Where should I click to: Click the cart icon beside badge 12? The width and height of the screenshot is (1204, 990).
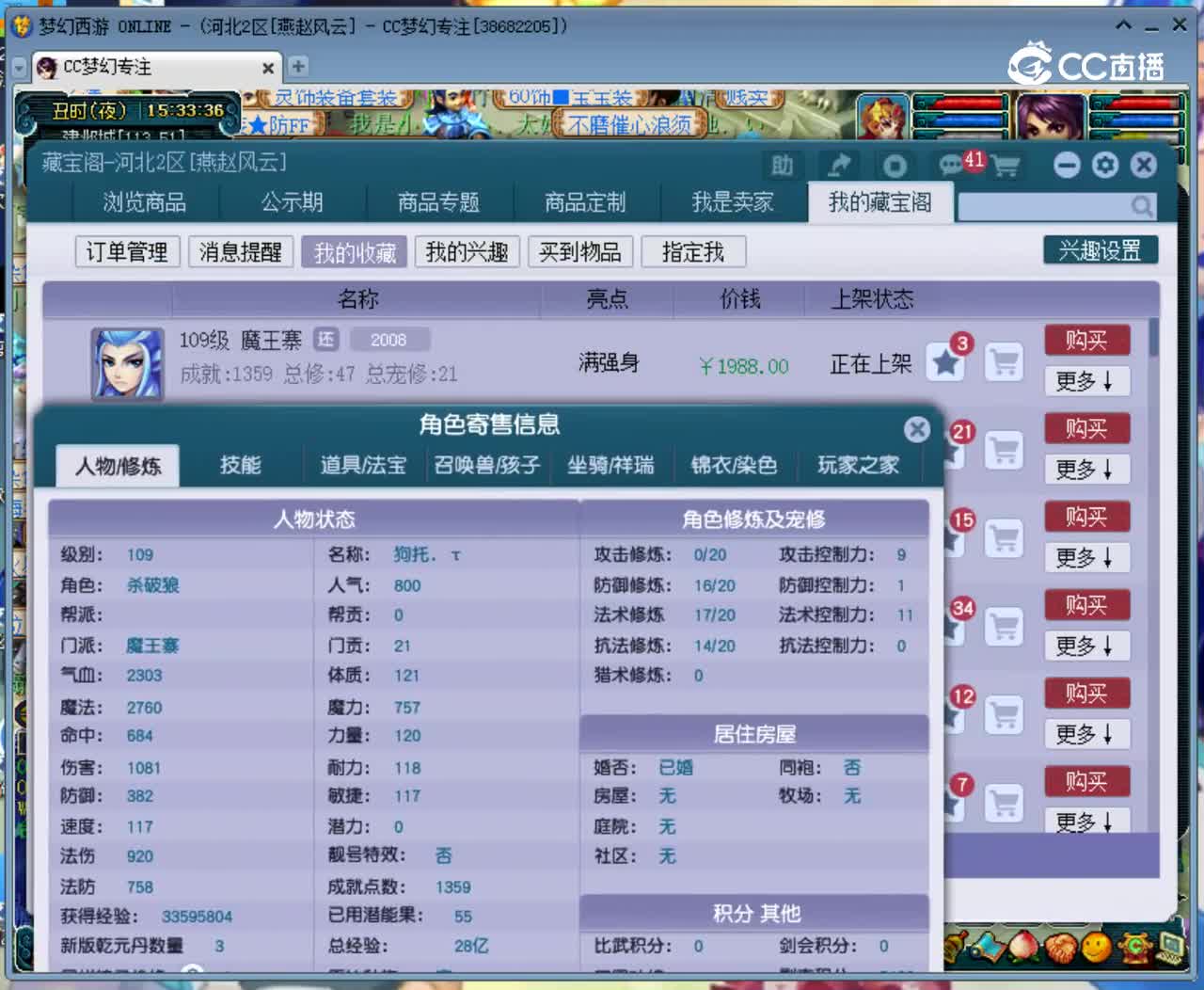[x=1004, y=715]
